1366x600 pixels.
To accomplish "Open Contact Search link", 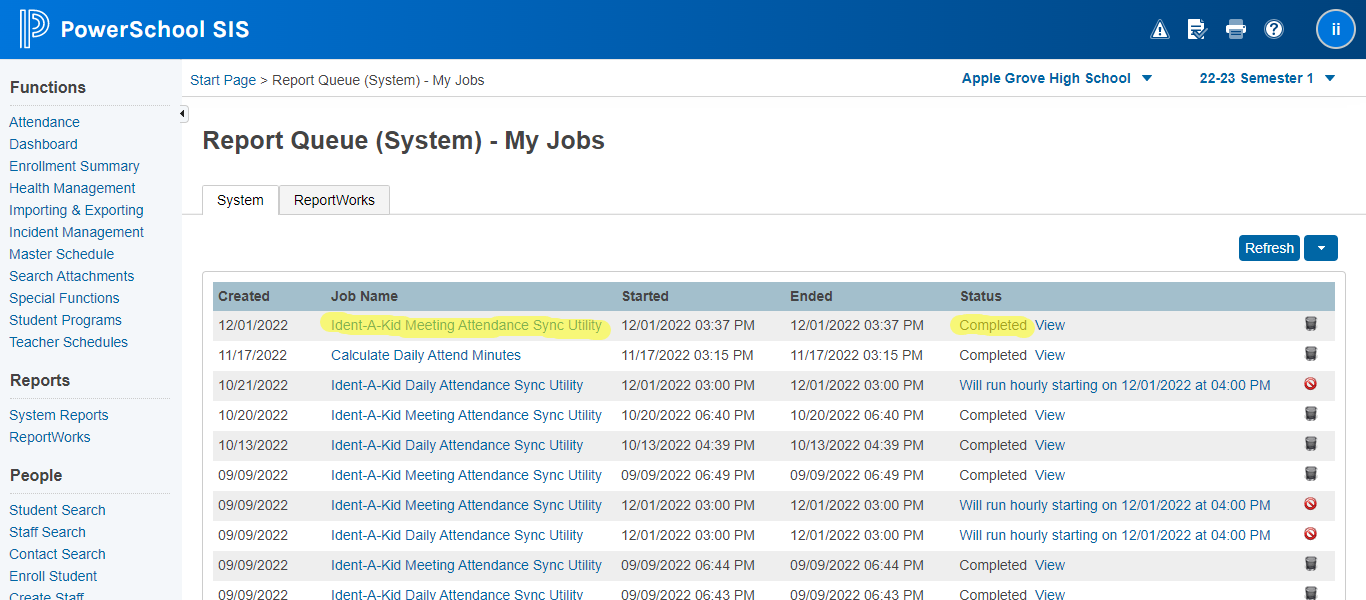I will pyautogui.click(x=57, y=554).
